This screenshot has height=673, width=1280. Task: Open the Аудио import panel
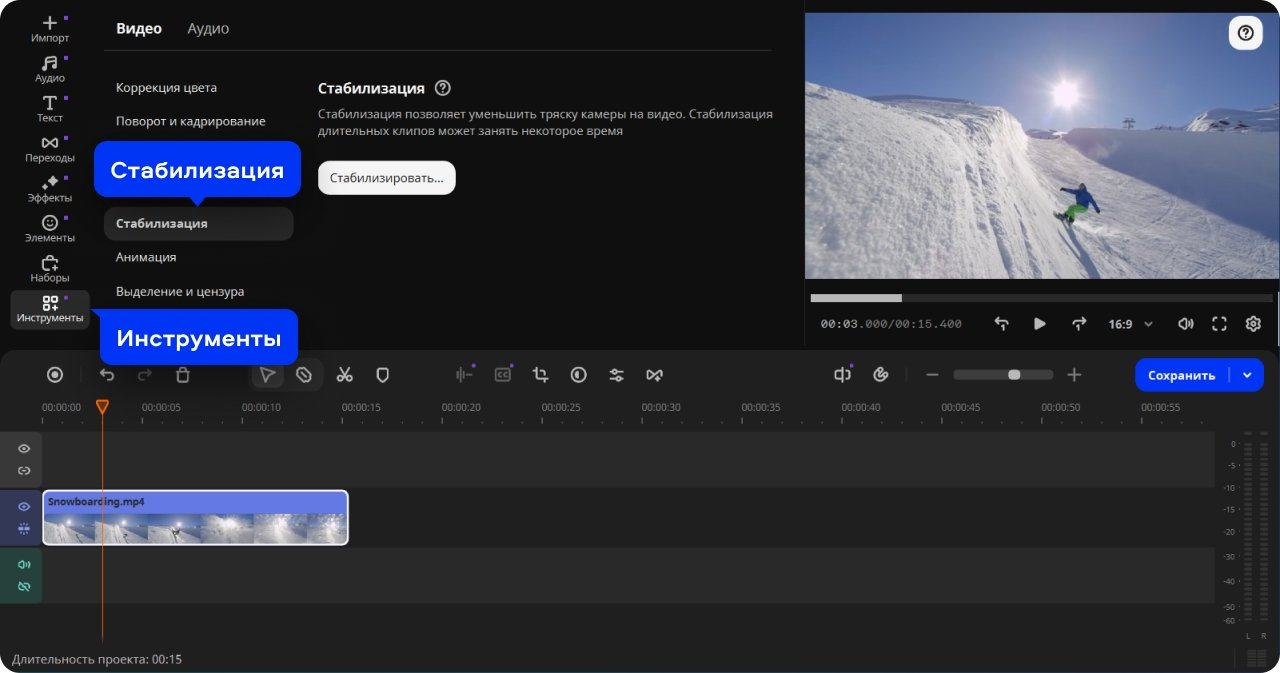coord(50,68)
